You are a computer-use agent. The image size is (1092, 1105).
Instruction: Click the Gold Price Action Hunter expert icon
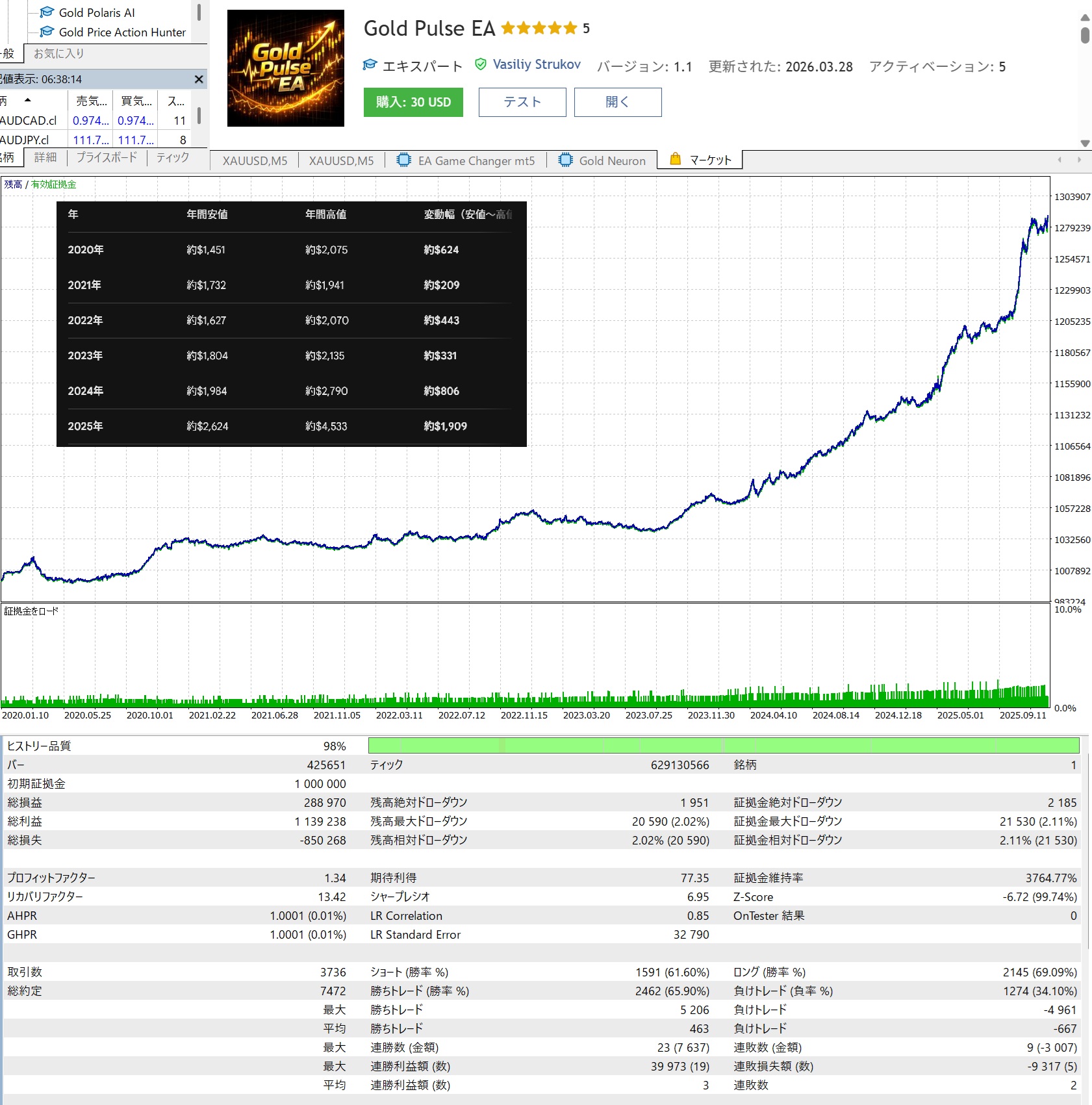pyautogui.click(x=47, y=32)
